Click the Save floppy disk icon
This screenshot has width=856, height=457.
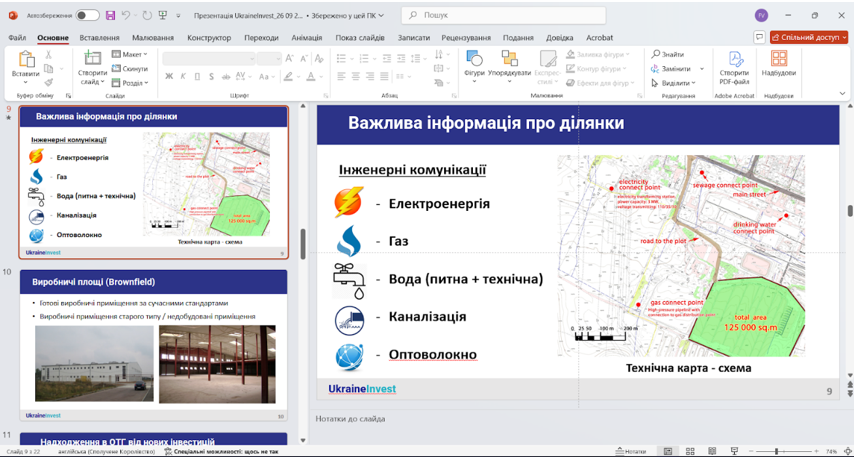(x=111, y=15)
